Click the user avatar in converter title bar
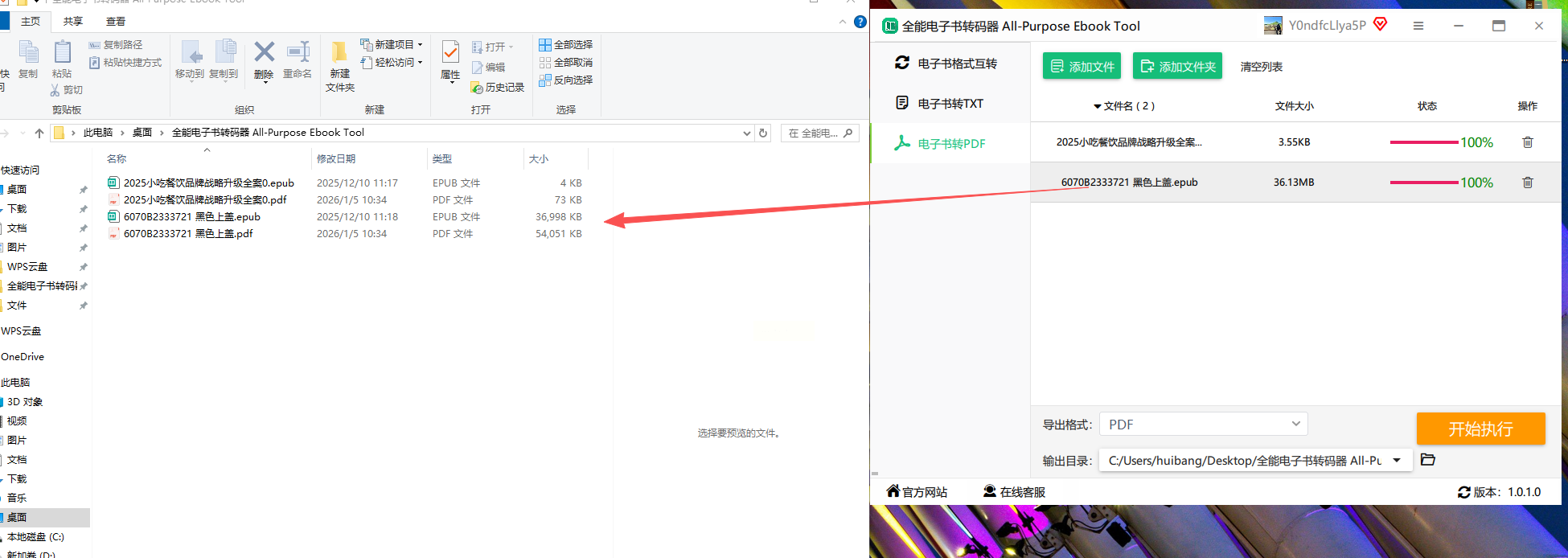Screen dimensions: 1568x558 click(x=1273, y=26)
